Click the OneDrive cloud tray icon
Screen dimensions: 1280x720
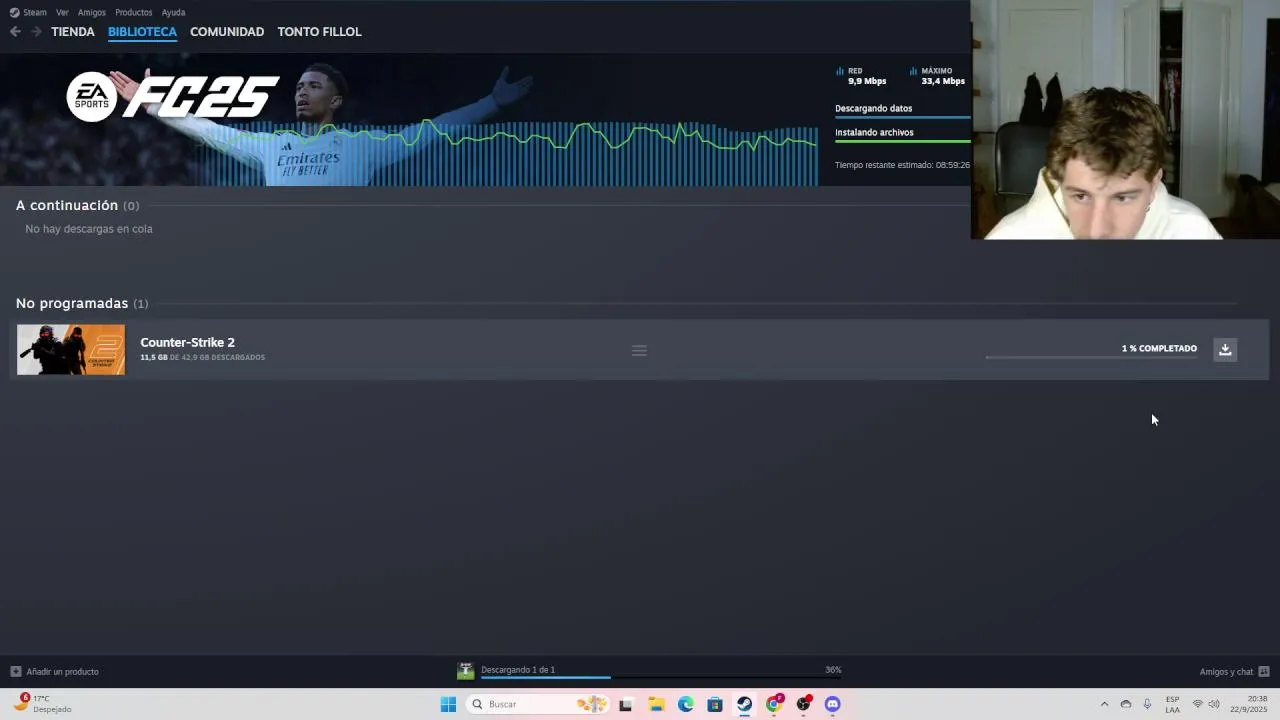(x=1126, y=704)
